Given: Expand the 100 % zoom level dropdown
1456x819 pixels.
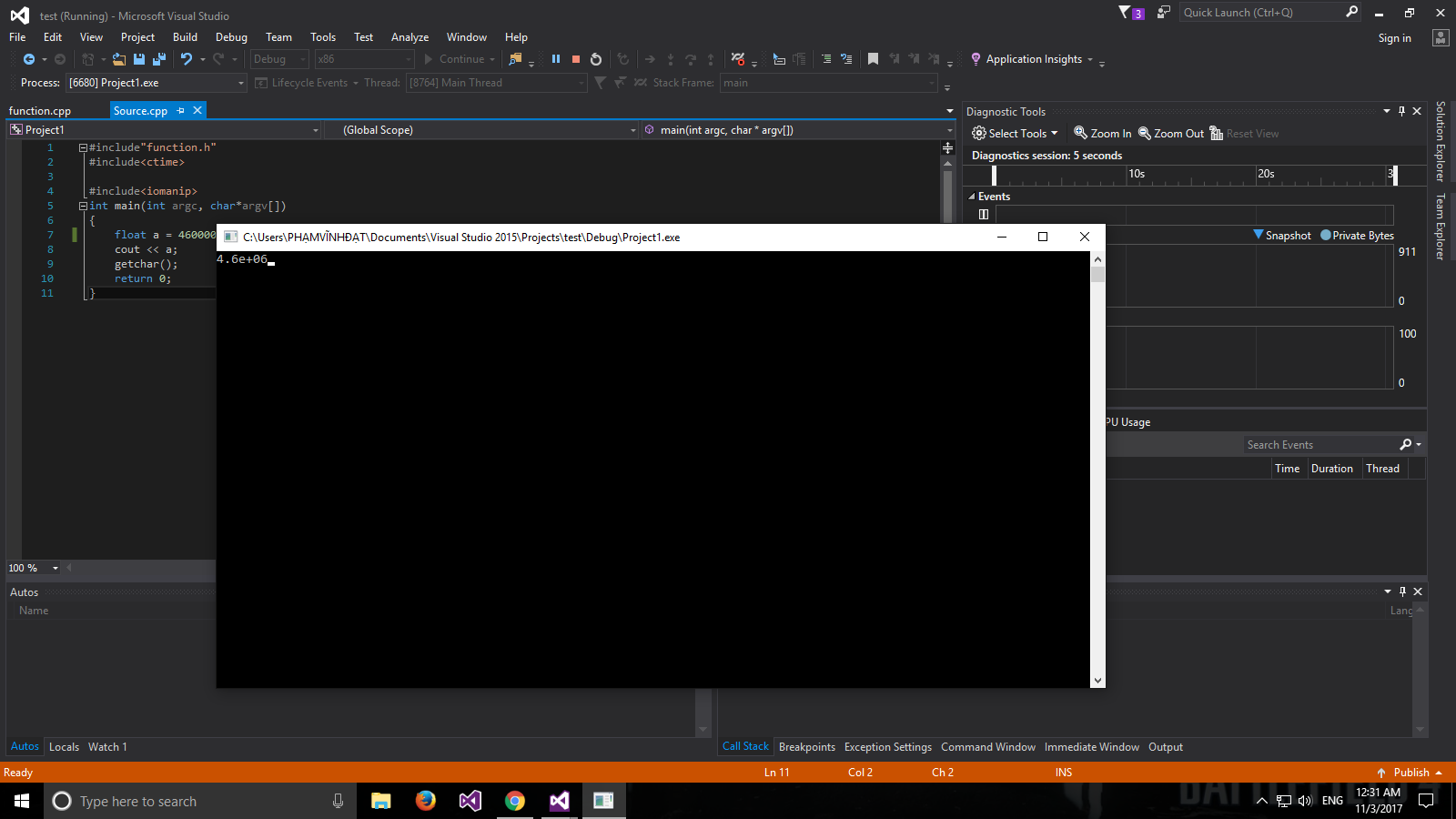Looking at the screenshot, I should [x=56, y=568].
